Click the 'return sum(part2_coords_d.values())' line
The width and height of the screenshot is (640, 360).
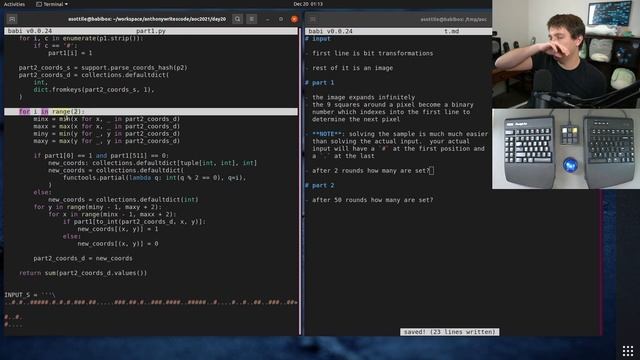tap(83, 273)
